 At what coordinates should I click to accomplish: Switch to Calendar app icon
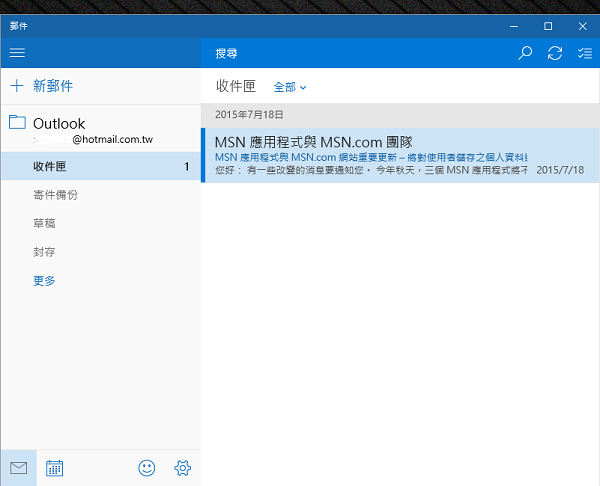54,468
